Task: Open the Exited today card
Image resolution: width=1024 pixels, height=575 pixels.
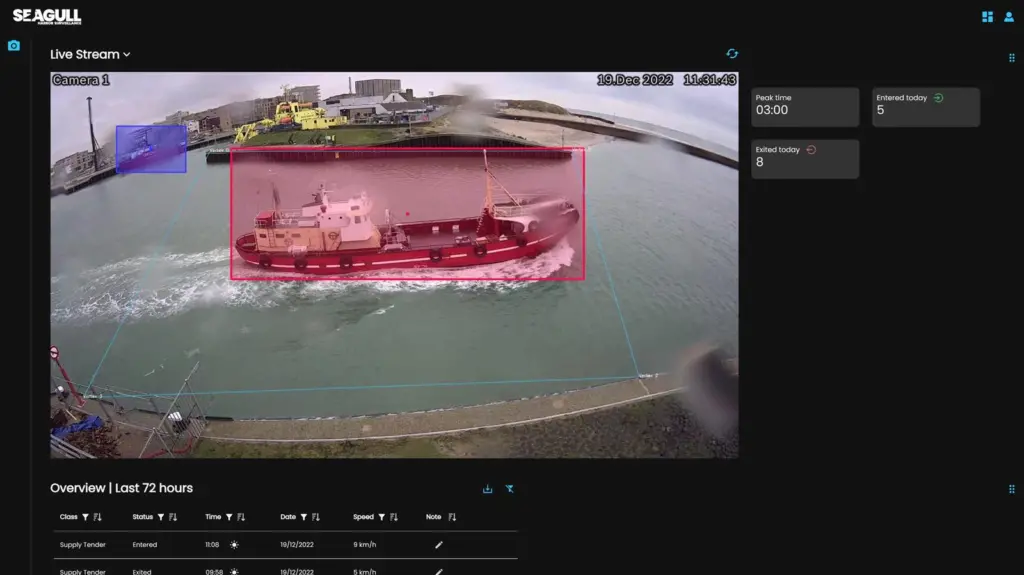Action: 805,159
